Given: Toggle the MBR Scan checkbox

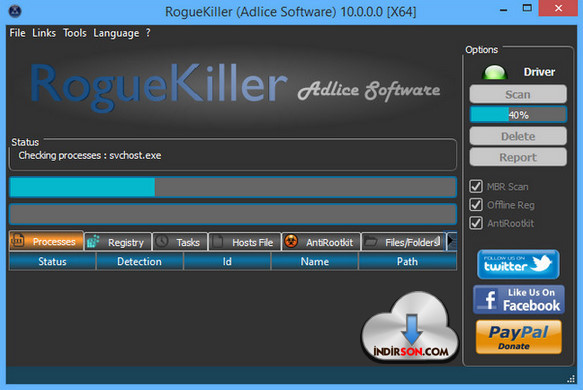Looking at the screenshot, I should coord(476,186).
